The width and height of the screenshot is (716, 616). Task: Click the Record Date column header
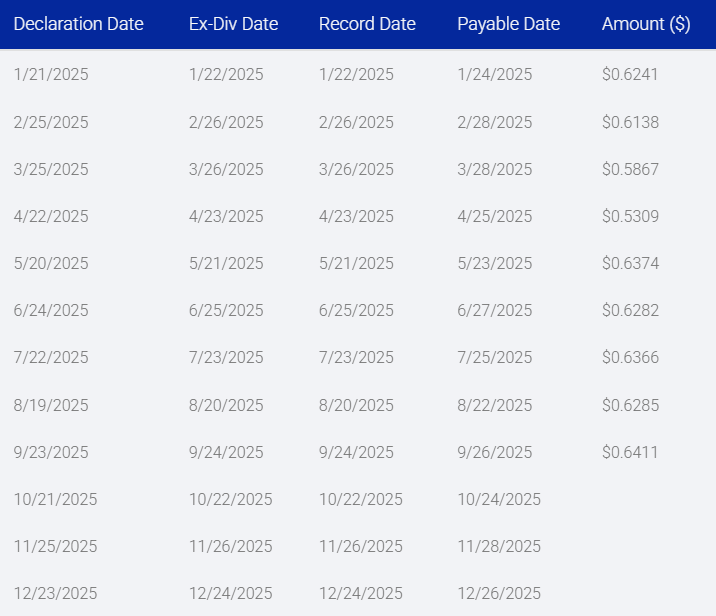tap(367, 24)
